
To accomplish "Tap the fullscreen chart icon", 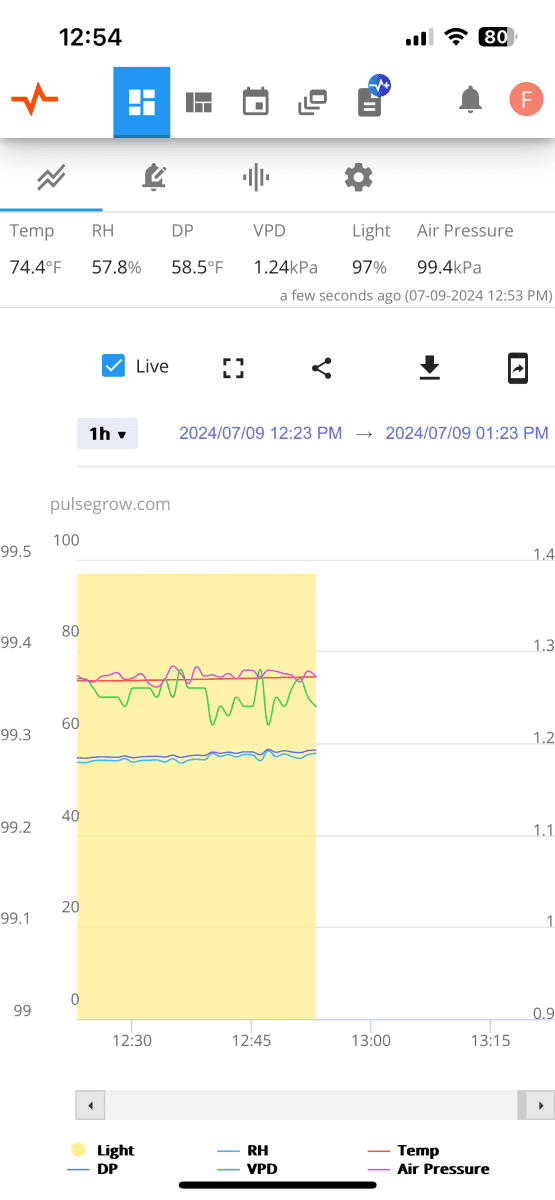I will coord(233,368).
